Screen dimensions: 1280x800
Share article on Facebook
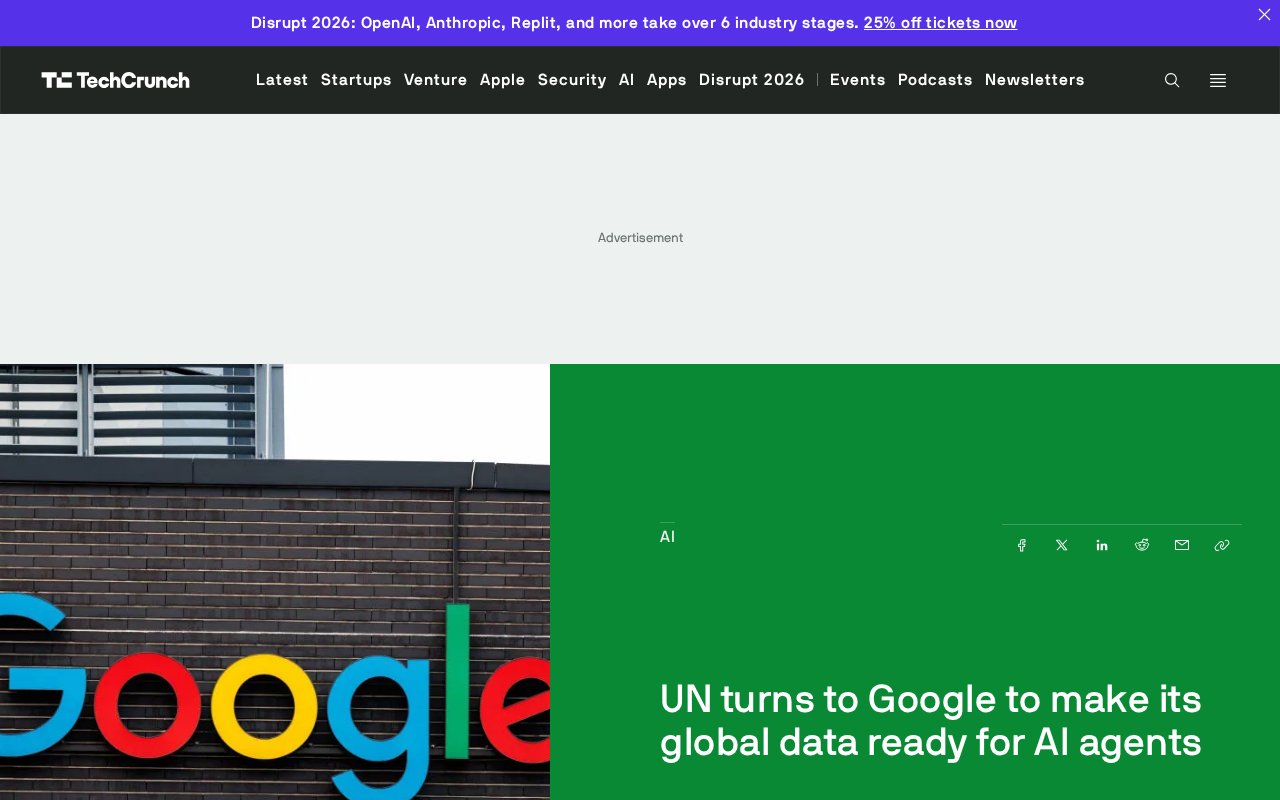[x=1022, y=545]
